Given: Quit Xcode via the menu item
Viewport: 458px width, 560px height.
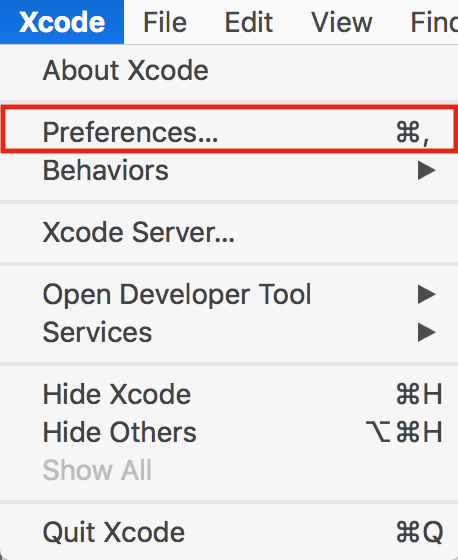Looking at the screenshot, I should coord(229,532).
